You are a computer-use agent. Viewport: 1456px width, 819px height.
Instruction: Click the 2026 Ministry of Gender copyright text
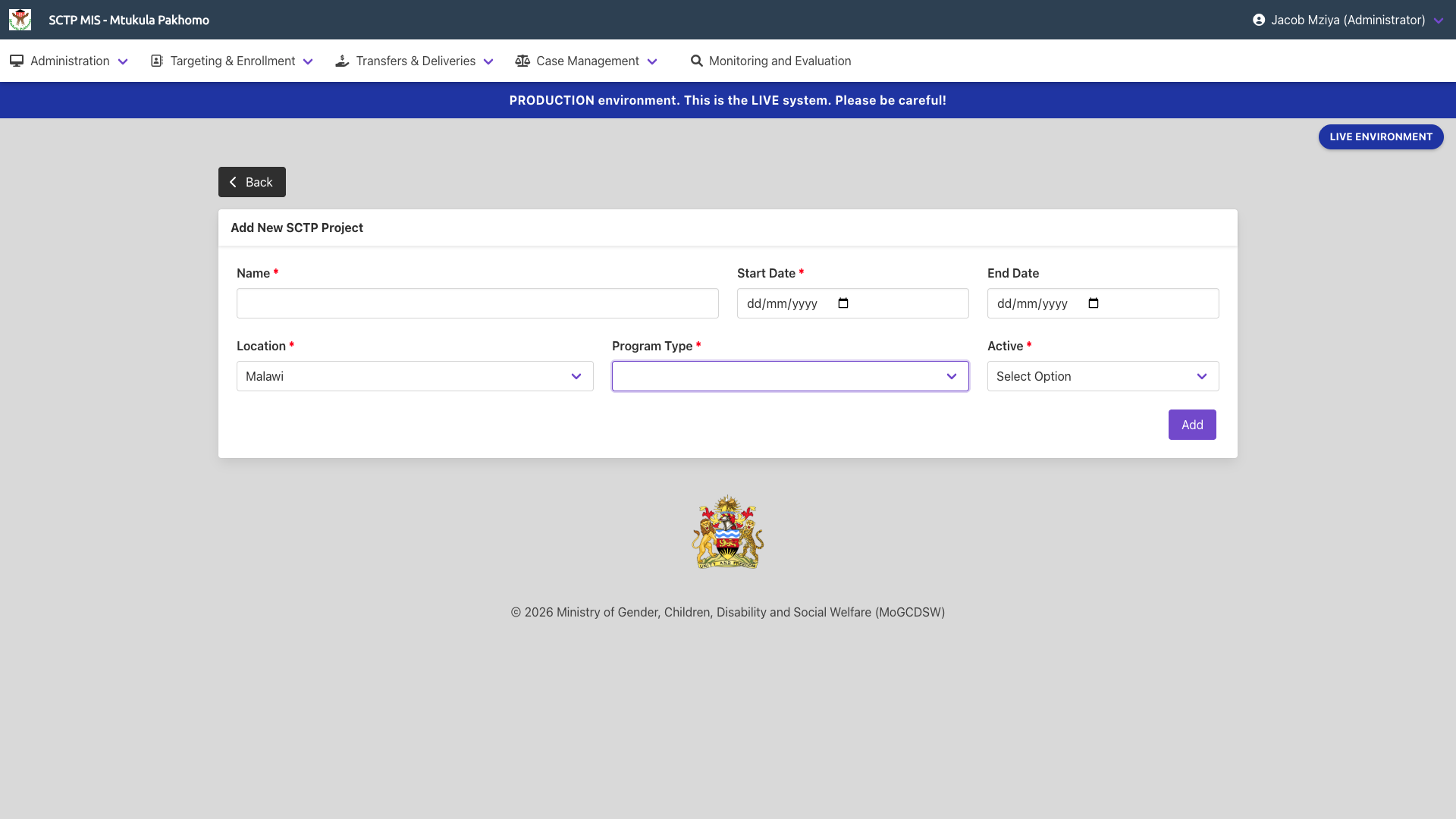[x=728, y=612]
